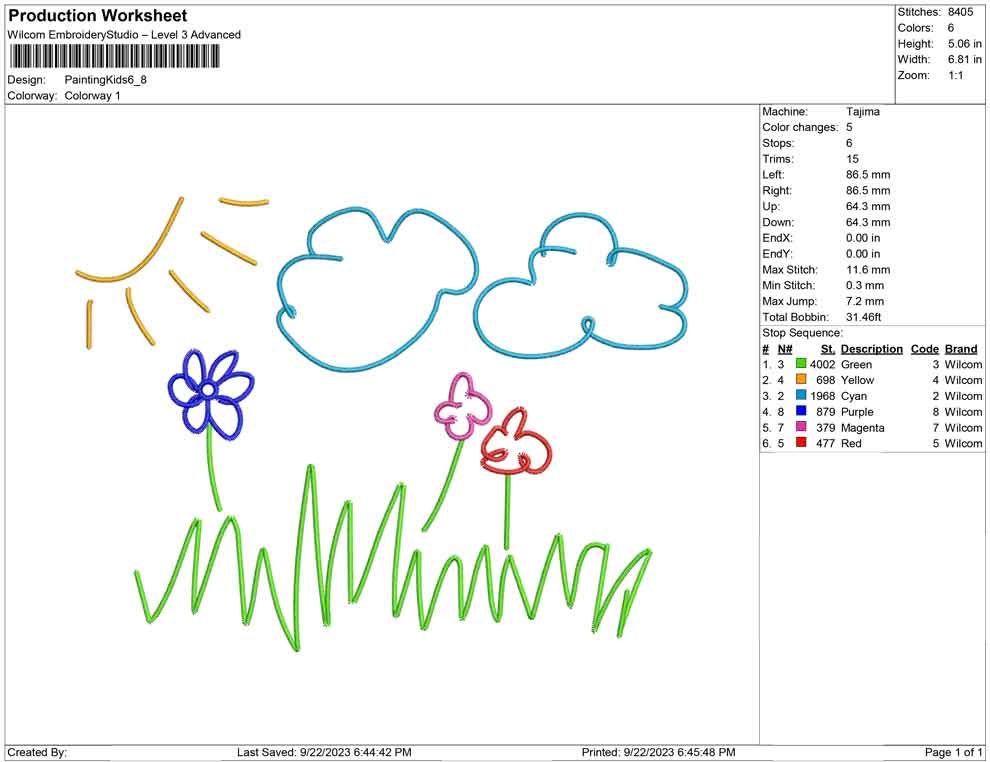Click the 'Down:' extent label

pos(778,222)
